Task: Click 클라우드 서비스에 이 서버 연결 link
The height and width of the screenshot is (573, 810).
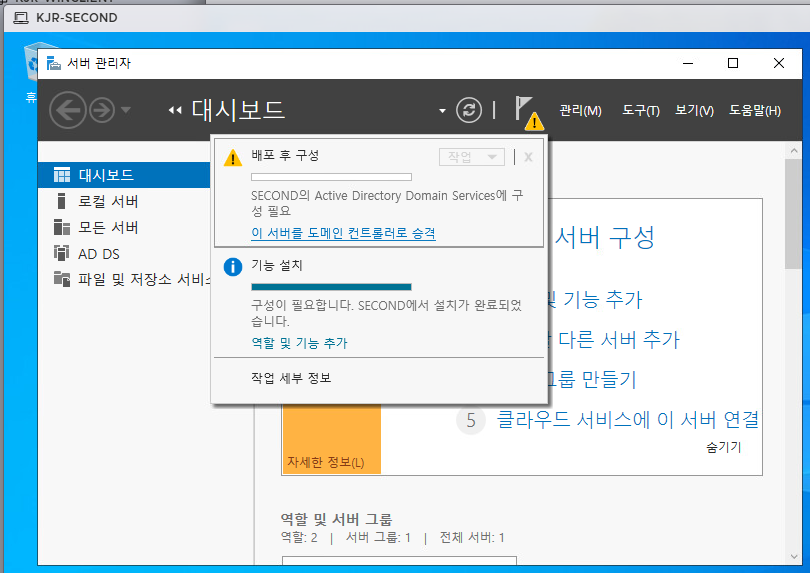Action: coord(627,420)
